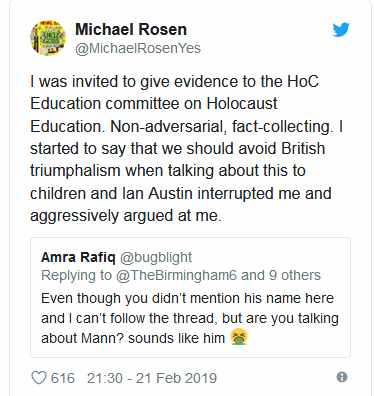The width and height of the screenshot is (374, 396).
Task: Open Amra Rafiq's name in quoted tweet
Action: click(x=78, y=257)
